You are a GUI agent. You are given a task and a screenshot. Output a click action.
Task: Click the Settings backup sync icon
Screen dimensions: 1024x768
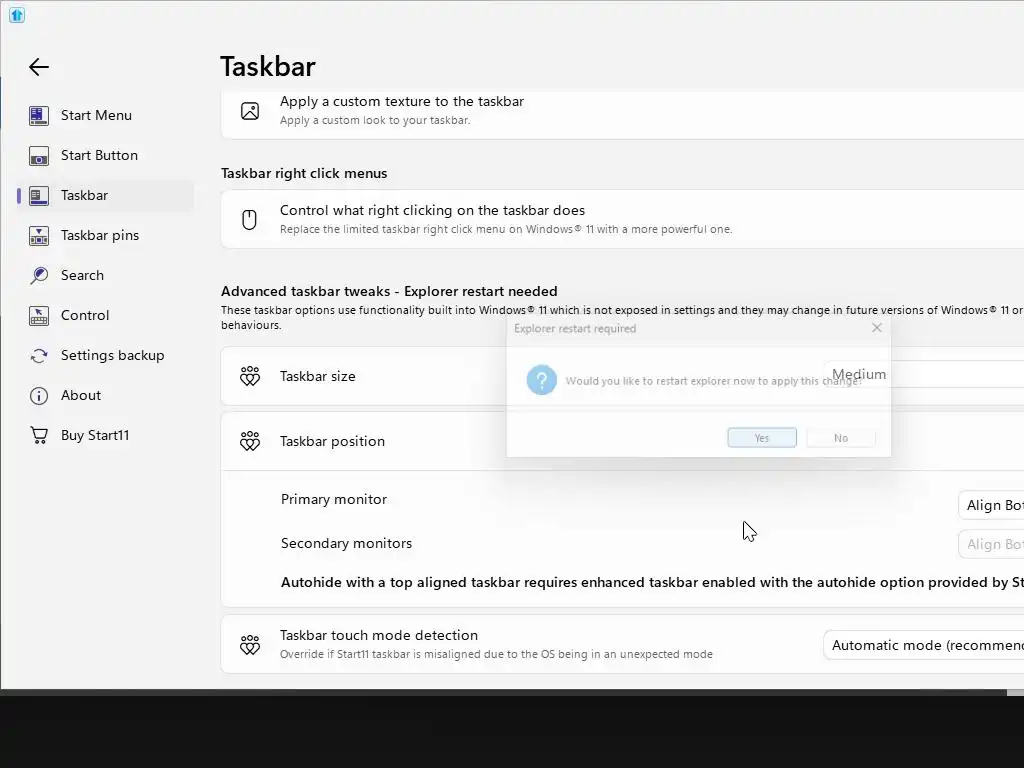click(x=39, y=356)
